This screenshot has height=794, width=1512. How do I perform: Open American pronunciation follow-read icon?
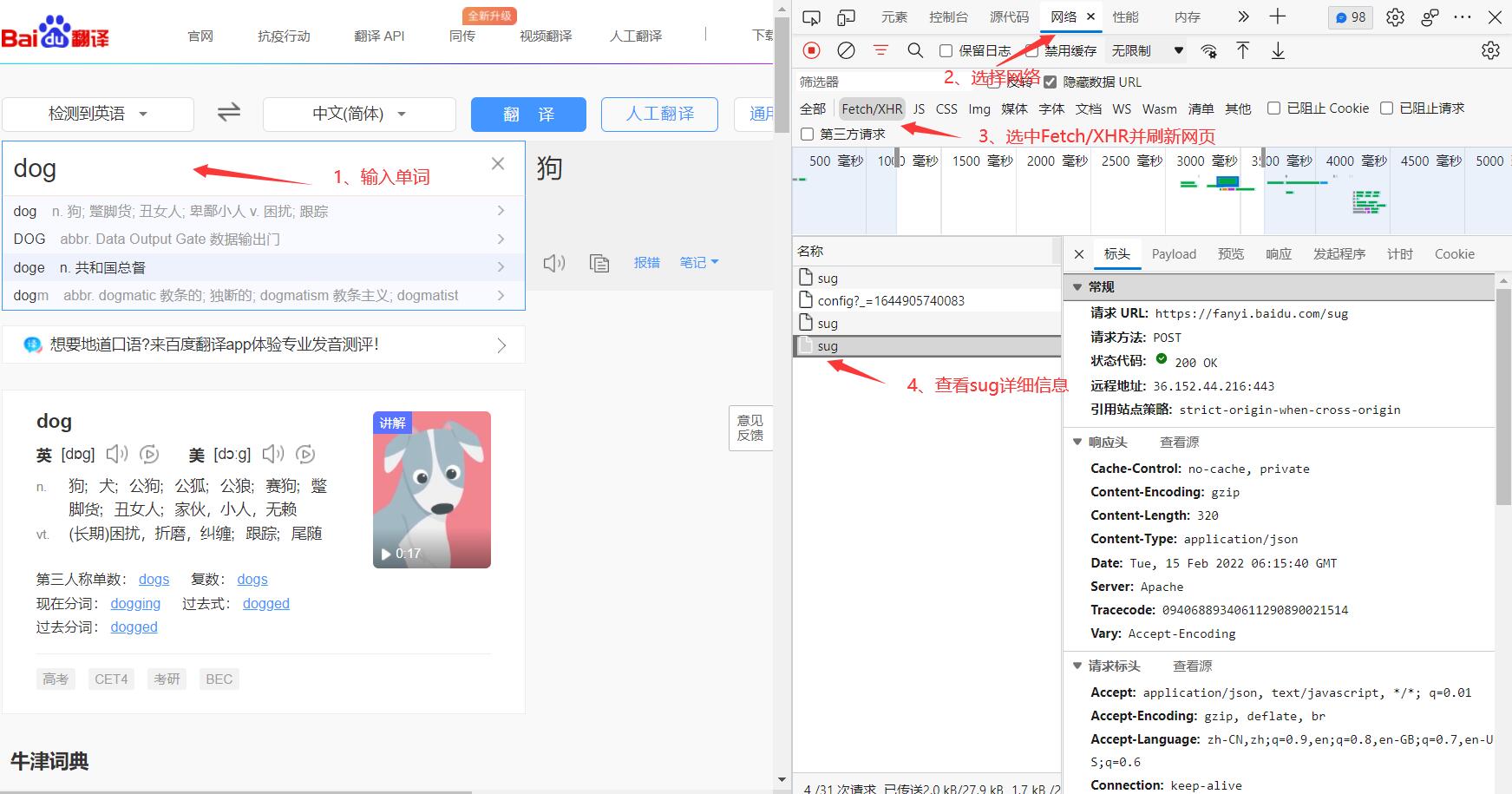[305, 454]
